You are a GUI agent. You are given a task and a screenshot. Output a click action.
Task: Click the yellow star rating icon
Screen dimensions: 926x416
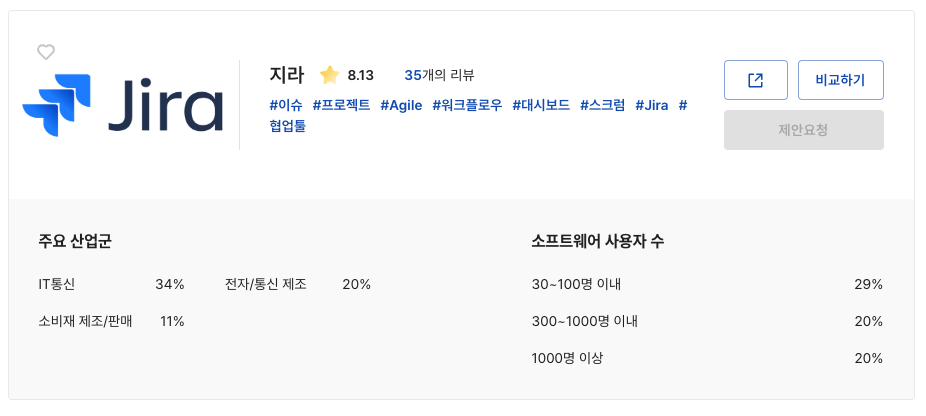coord(330,75)
